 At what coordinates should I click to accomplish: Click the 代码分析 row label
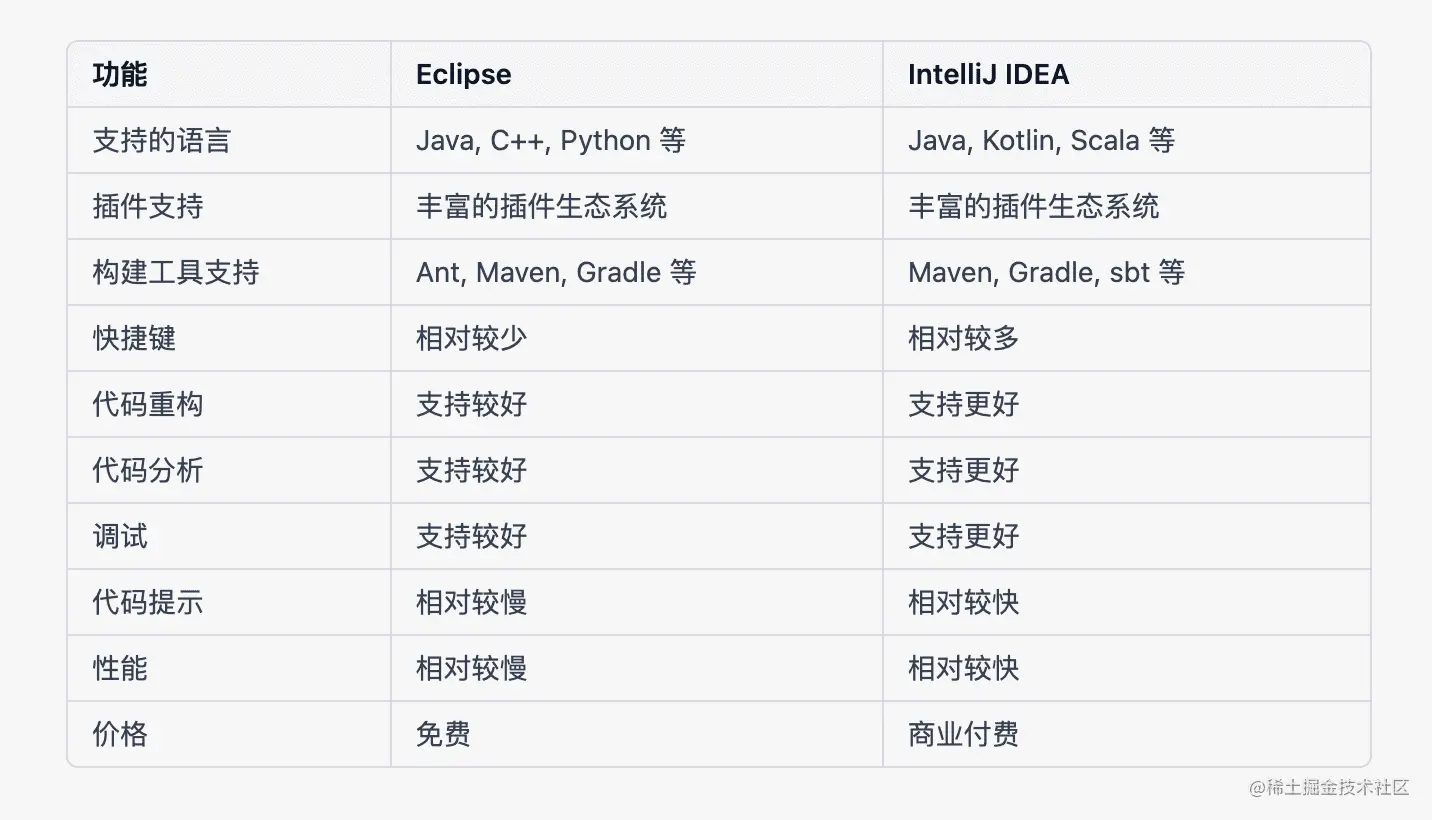point(147,470)
